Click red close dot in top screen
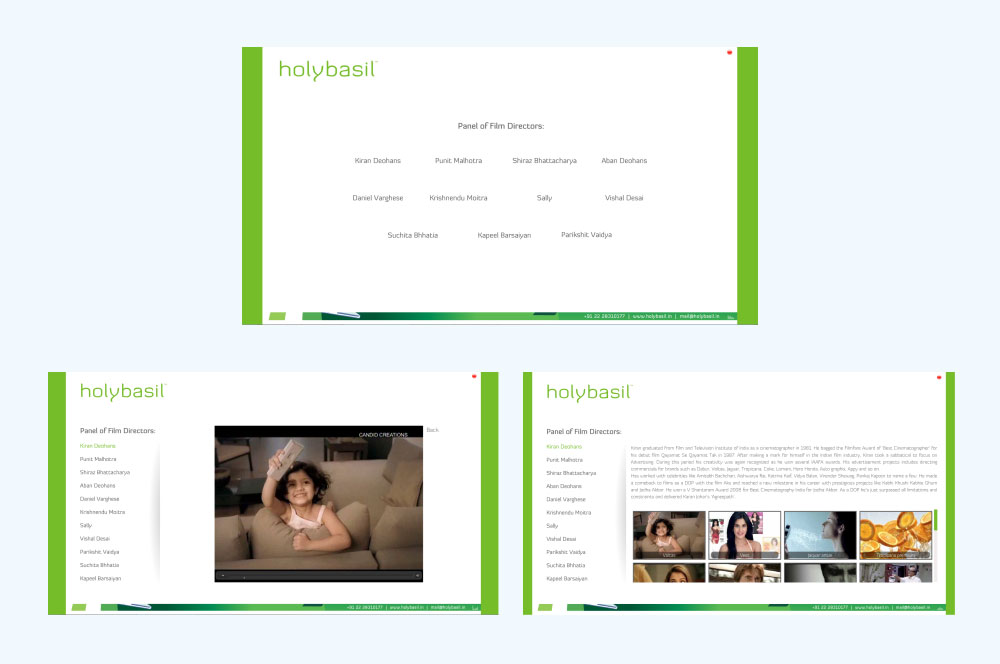The width and height of the screenshot is (1000, 664). coord(730,52)
